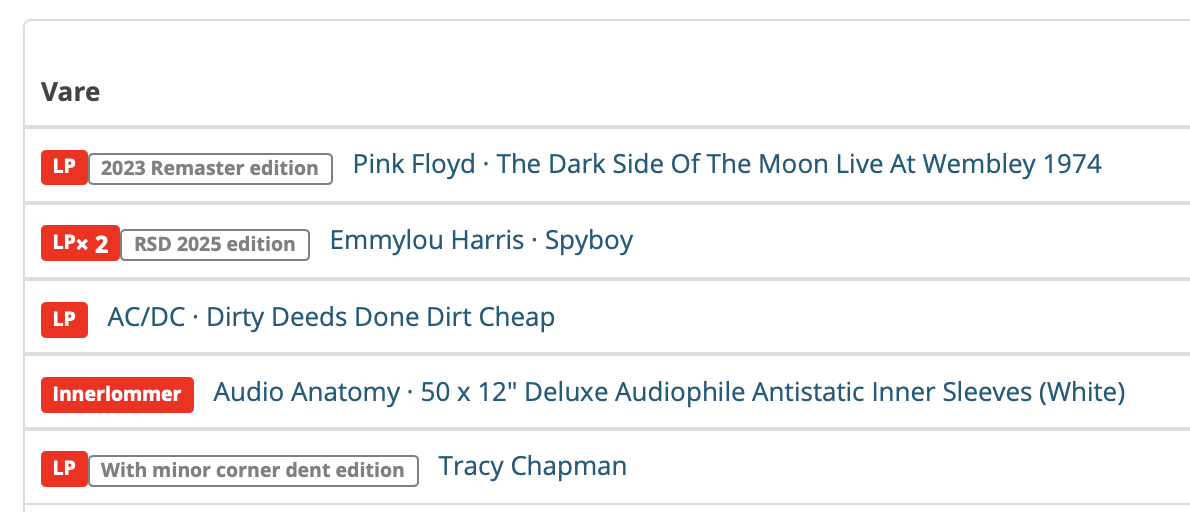The width and height of the screenshot is (1190, 512).
Task: Click the Emmylou Harris artist name
Action: click(x=427, y=240)
